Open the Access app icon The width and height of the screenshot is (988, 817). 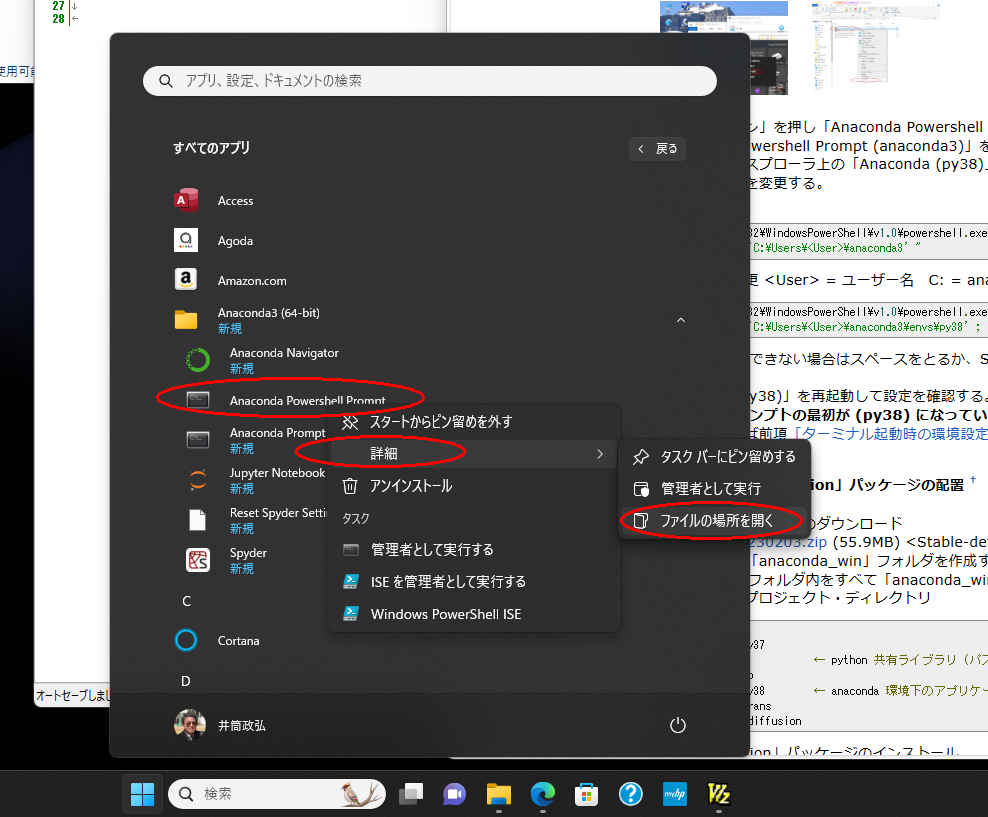(x=186, y=200)
